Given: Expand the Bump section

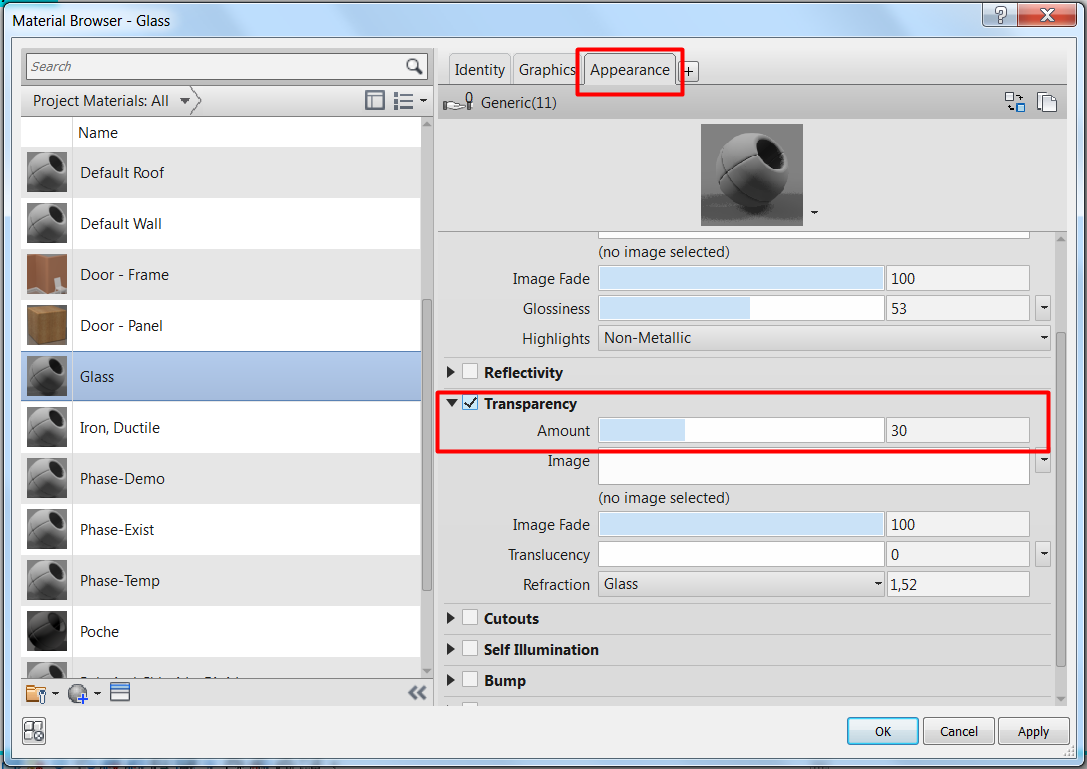Looking at the screenshot, I should (x=450, y=680).
